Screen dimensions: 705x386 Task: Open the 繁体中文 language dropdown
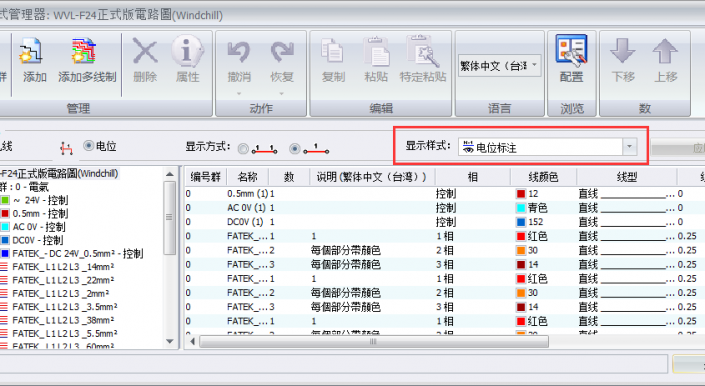click(x=500, y=66)
